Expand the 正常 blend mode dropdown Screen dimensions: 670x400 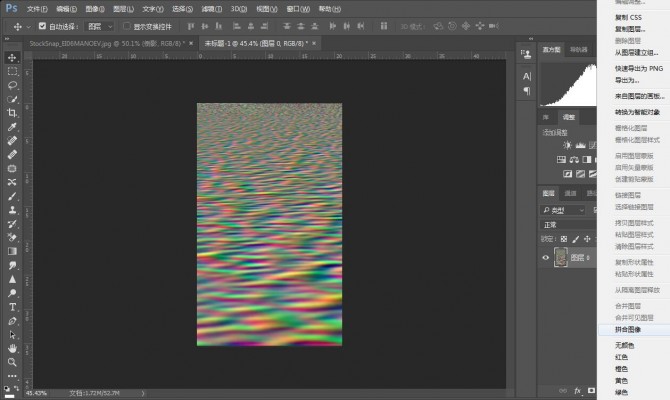coord(565,225)
